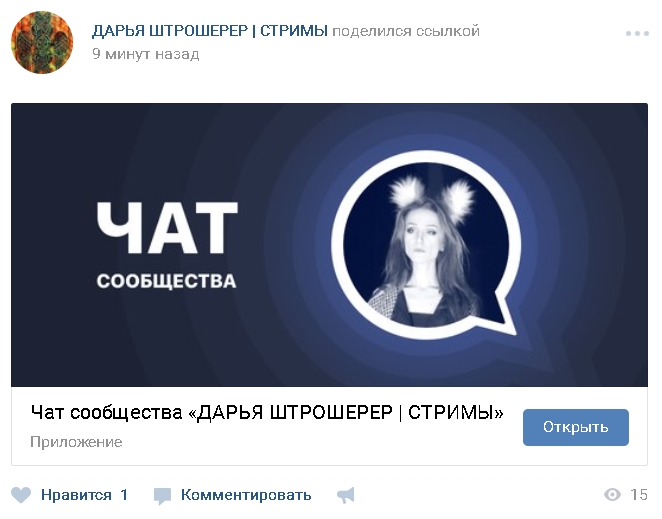Open the community's round avatar

(x=42, y=42)
